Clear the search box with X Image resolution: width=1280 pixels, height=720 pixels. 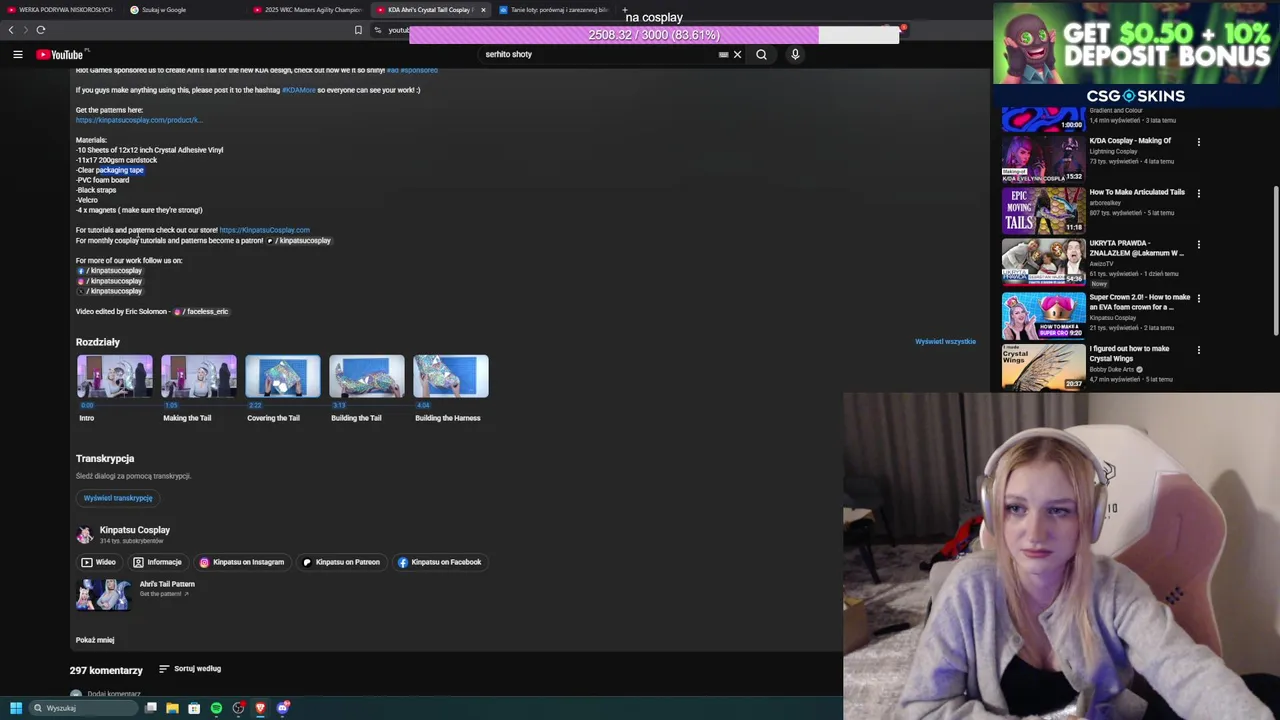(738, 55)
